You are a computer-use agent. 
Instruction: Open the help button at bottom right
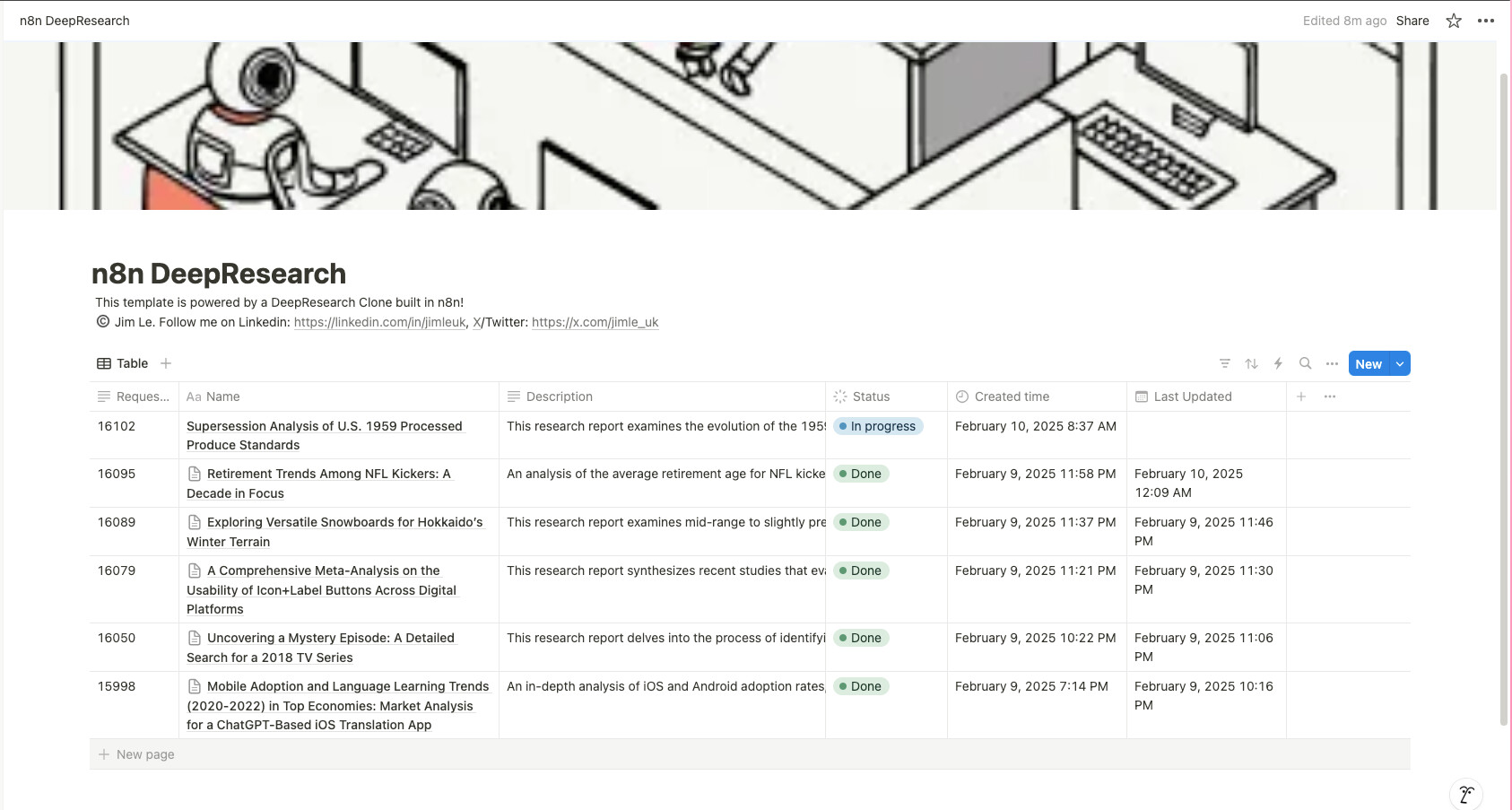pos(1466,794)
